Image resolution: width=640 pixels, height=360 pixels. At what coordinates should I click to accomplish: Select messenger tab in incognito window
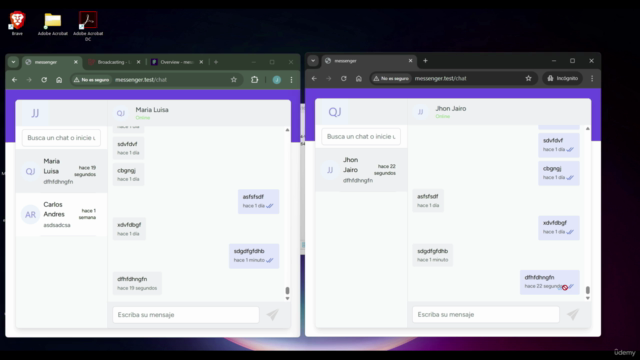click(x=369, y=61)
